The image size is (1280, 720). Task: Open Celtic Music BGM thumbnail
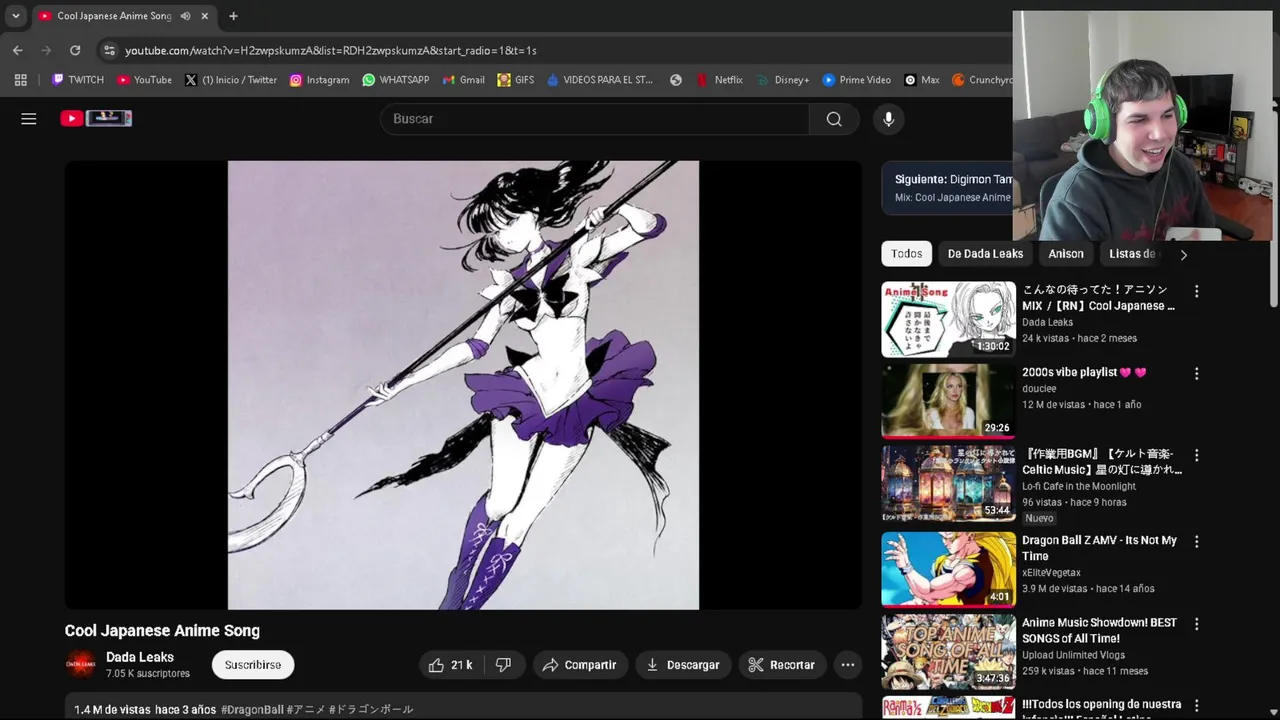pos(948,484)
